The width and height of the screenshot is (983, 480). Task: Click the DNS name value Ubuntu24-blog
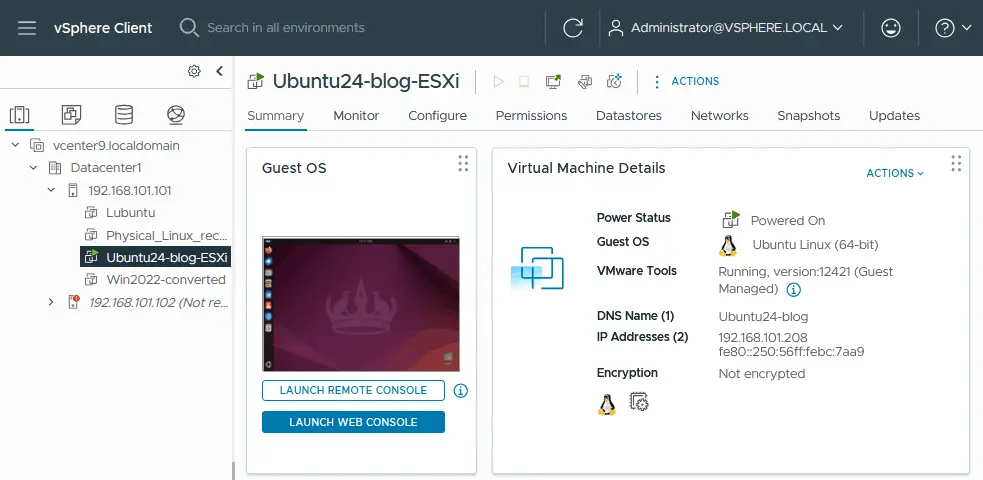[763, 316]
